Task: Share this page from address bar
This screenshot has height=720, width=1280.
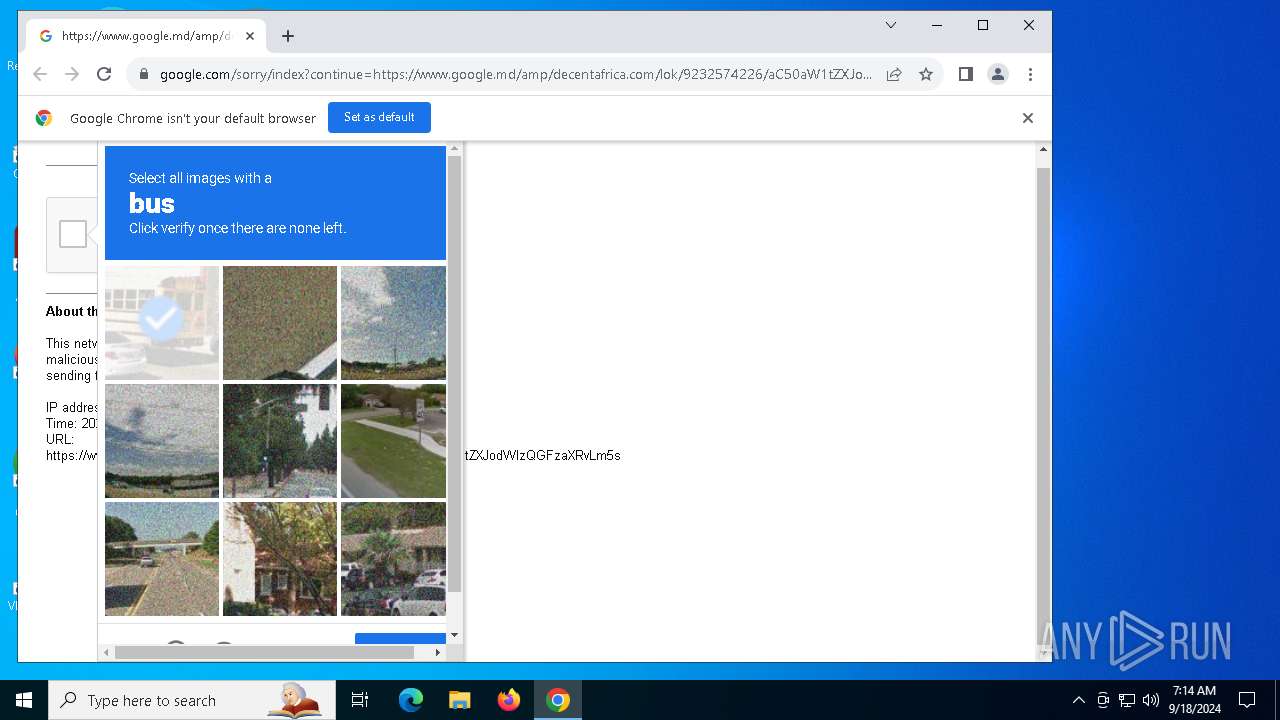Action: click(894, 74)
